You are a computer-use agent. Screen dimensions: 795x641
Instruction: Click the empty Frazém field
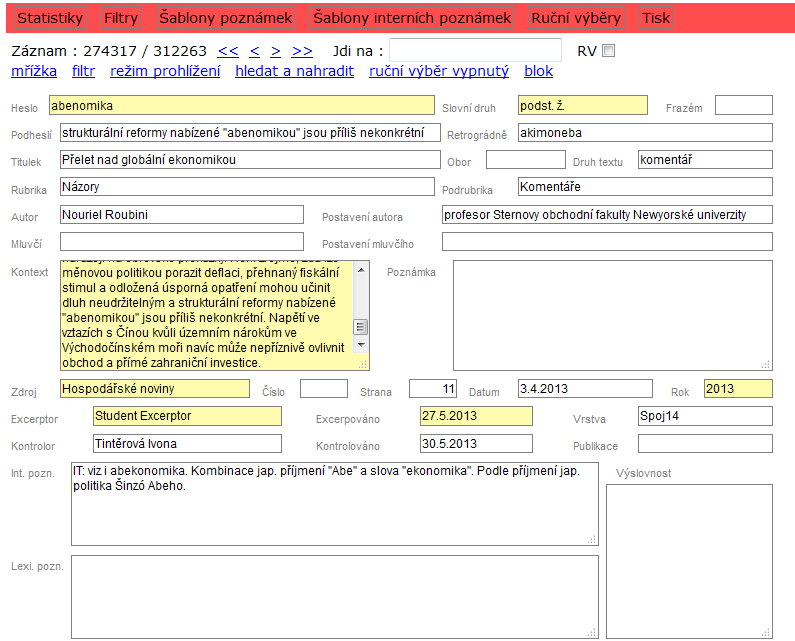pos(744,105)
